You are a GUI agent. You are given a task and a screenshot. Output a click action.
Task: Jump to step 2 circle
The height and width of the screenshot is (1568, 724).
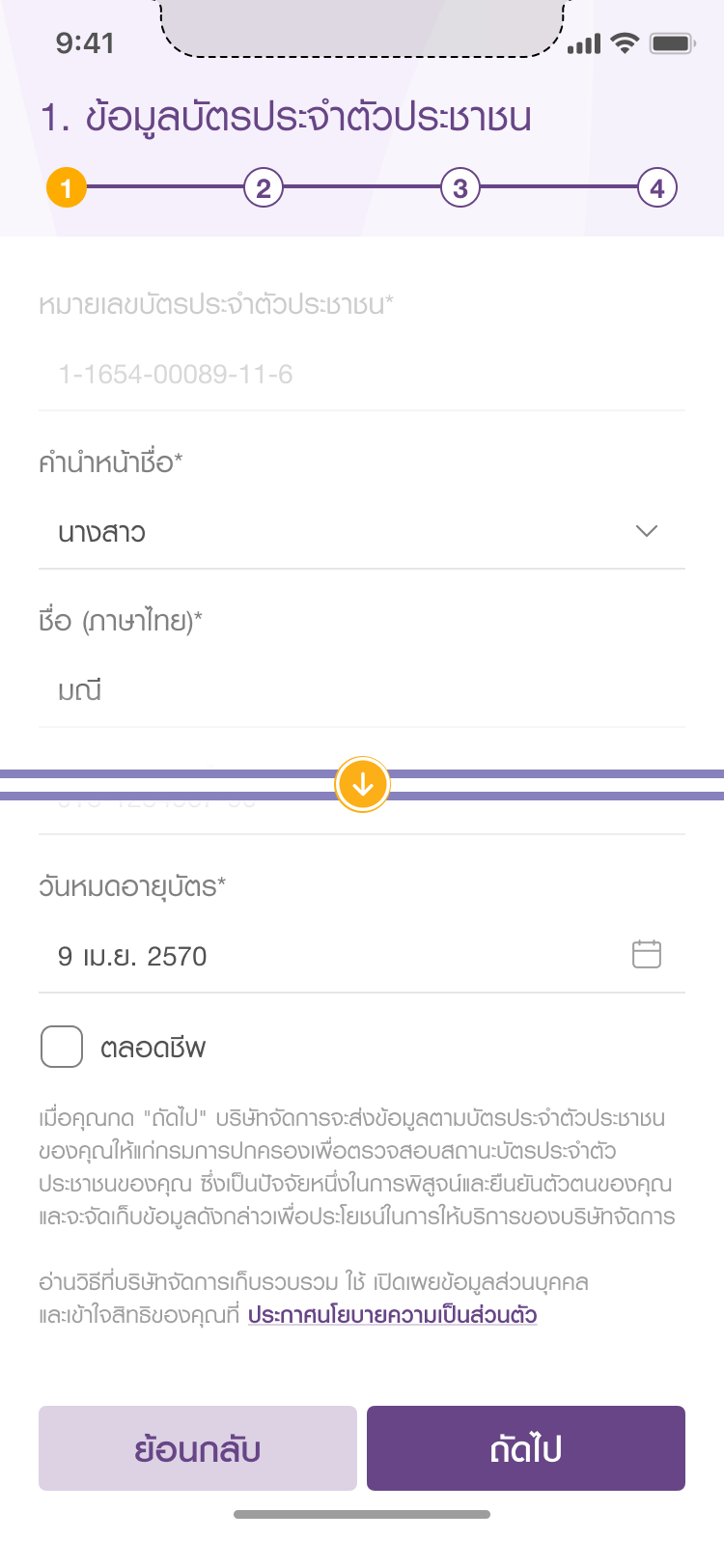pyautogui.click(x=264, y=187)
